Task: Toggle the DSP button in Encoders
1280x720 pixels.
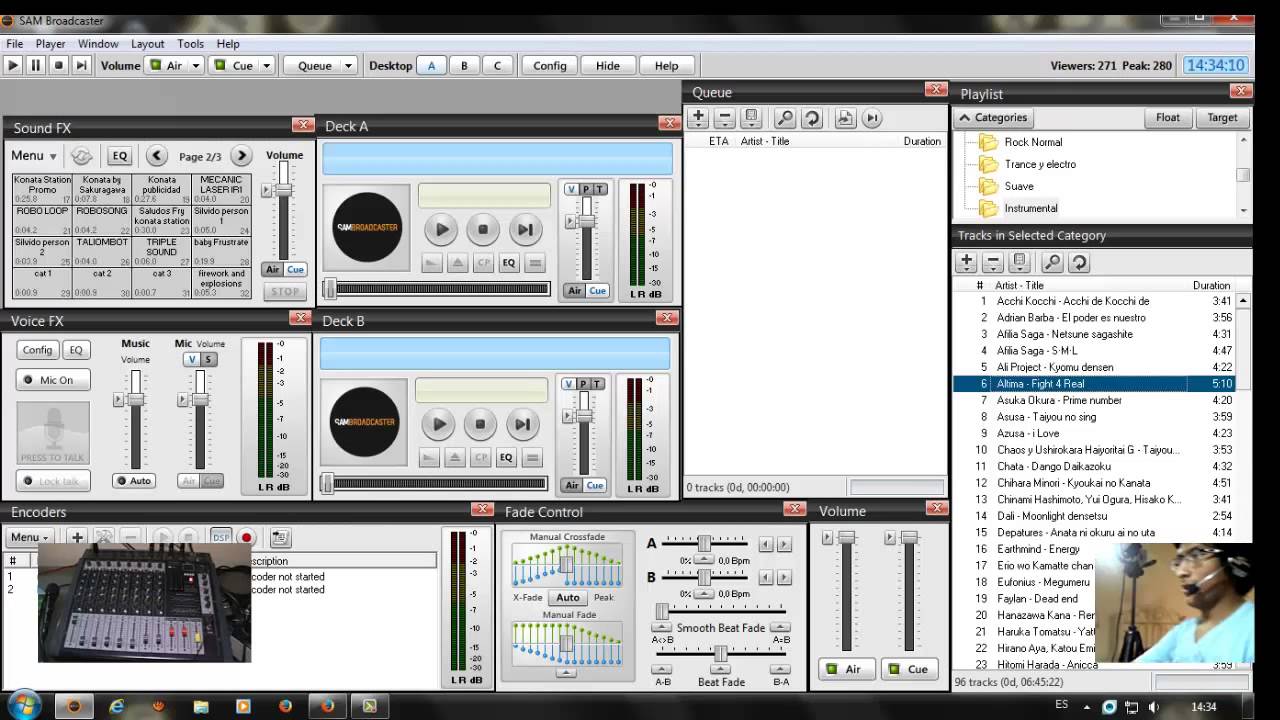Action: (x=221, y=537)
